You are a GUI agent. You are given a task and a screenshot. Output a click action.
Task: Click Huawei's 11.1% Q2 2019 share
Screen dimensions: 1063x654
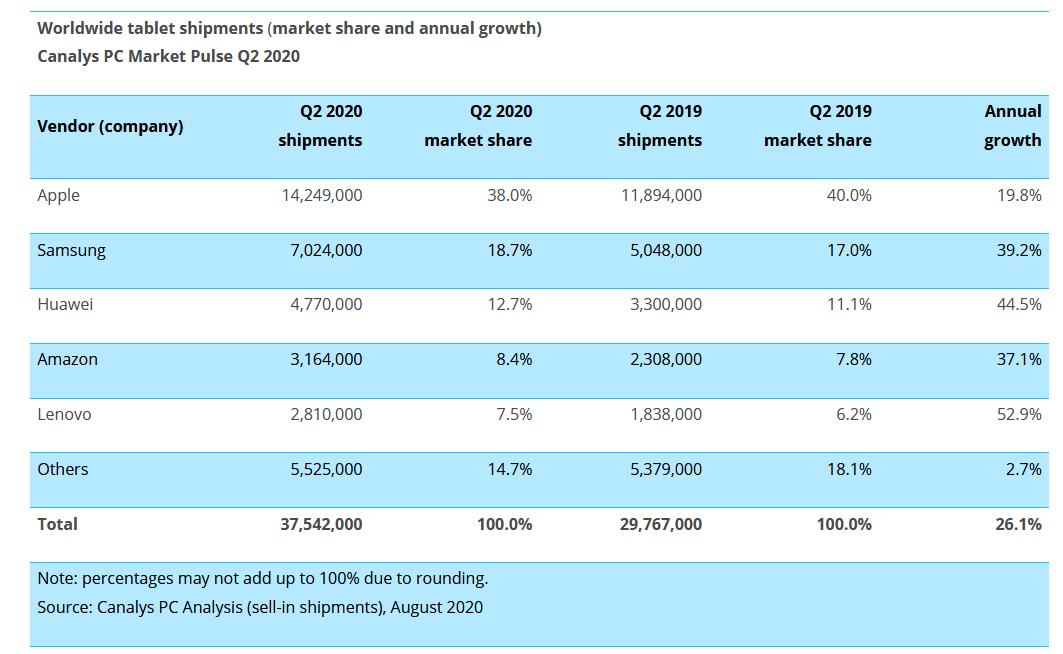click(849, 304)
